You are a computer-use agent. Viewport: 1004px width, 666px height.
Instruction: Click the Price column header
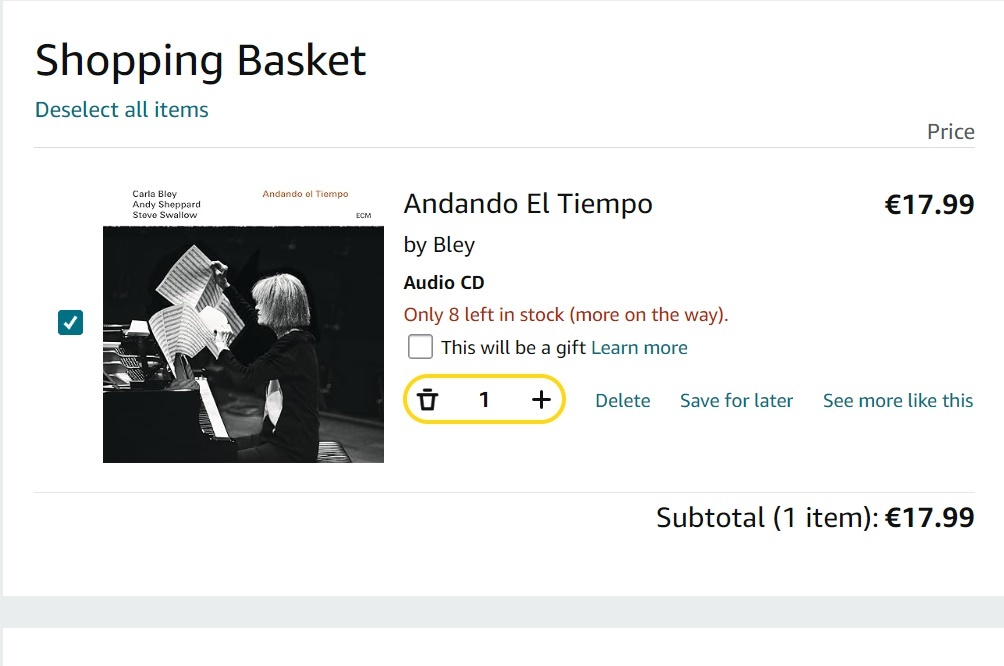(x=950, y=132)
